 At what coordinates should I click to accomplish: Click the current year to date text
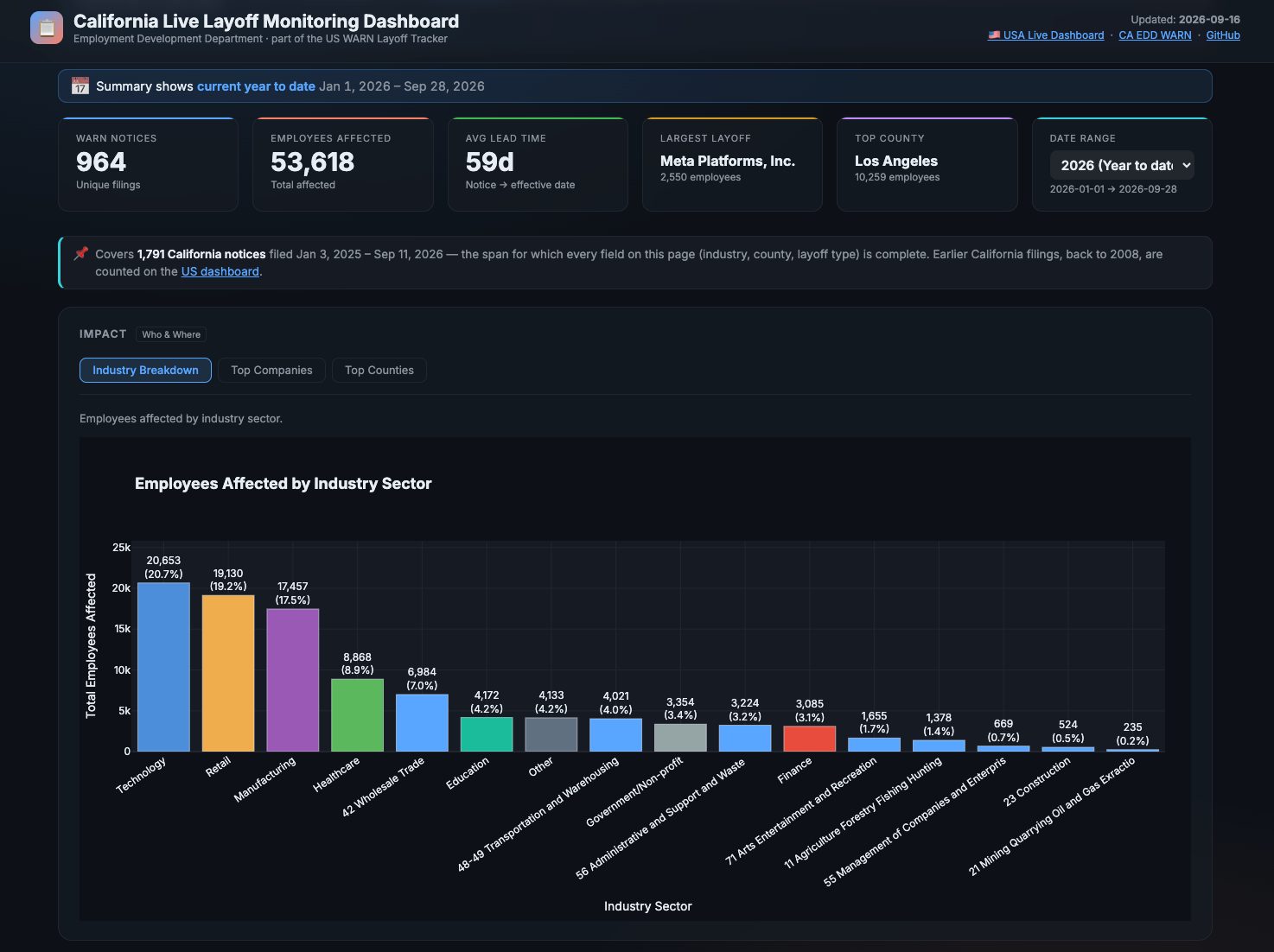(x=256, y=86)
